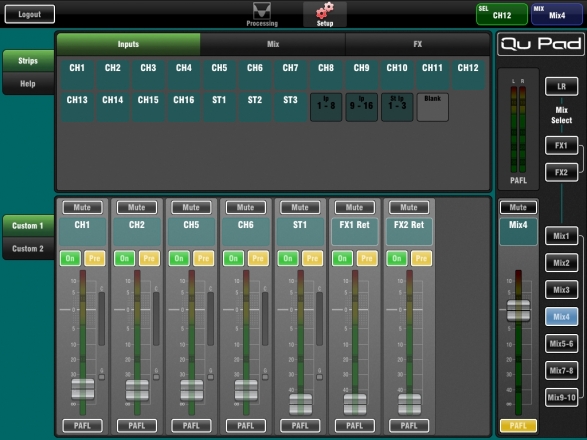Open the Custom 2 strip layer

[28, 249]
